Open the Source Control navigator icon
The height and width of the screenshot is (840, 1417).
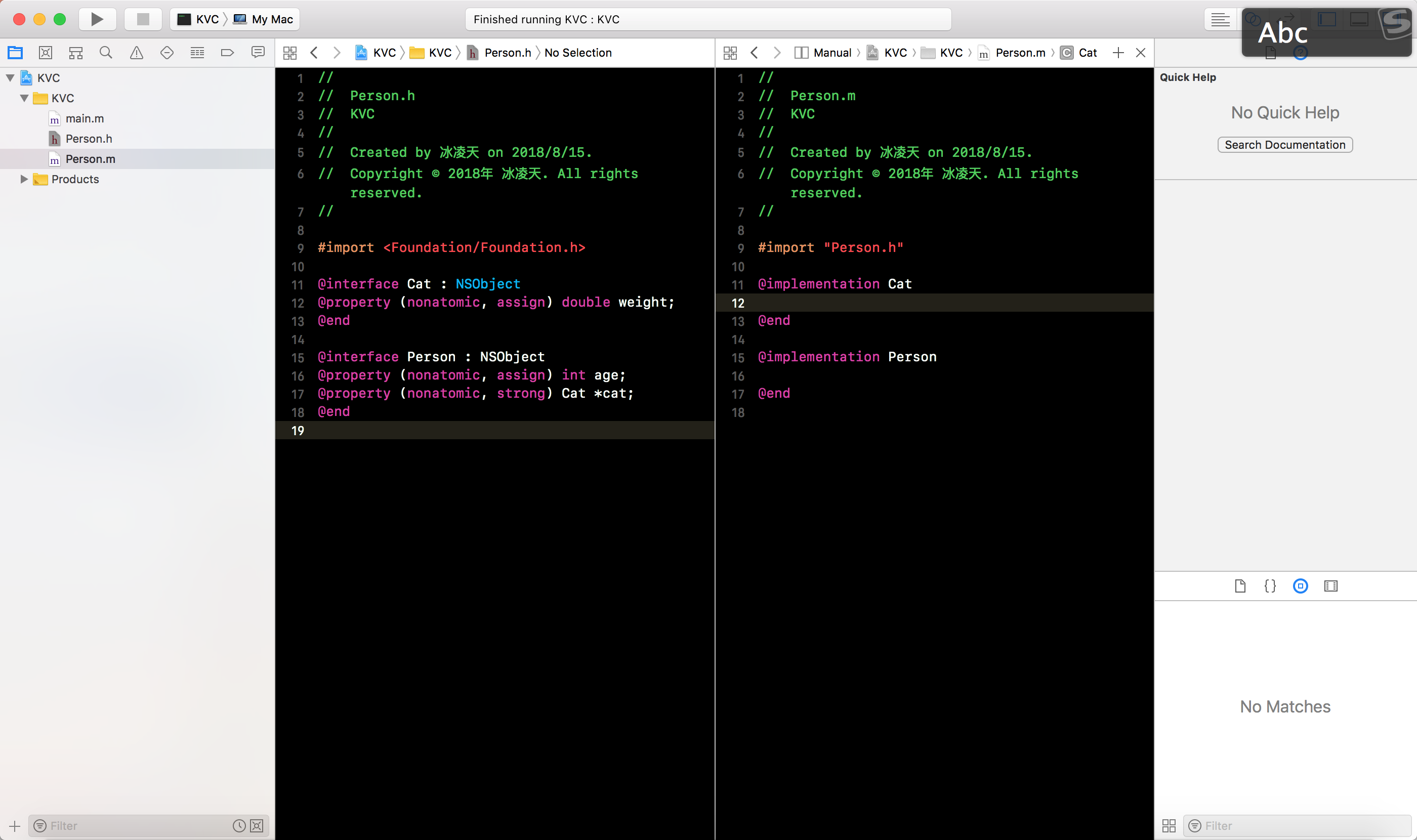tap(45, 53)
